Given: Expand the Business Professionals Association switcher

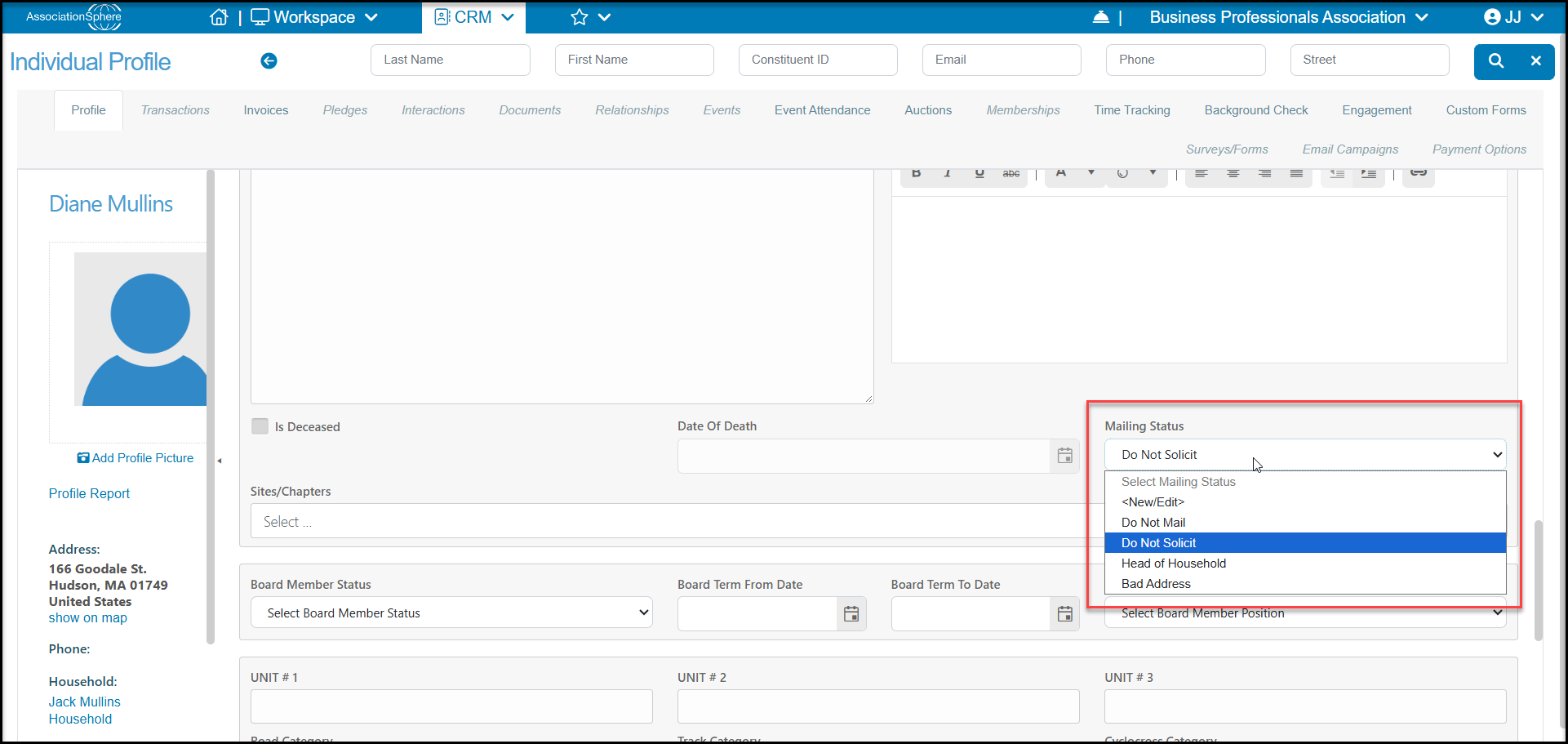Looking at the screenshot, I should click(1289, 17).
